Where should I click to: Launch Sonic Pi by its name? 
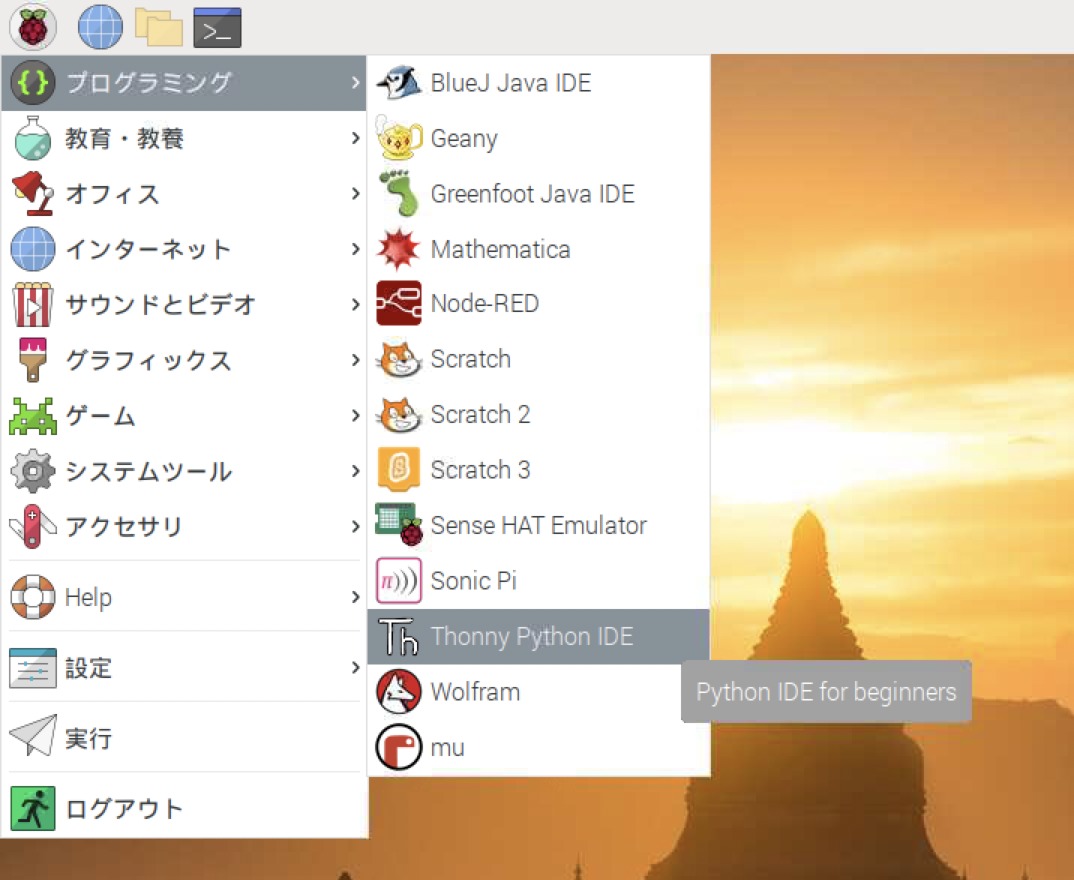473,581
